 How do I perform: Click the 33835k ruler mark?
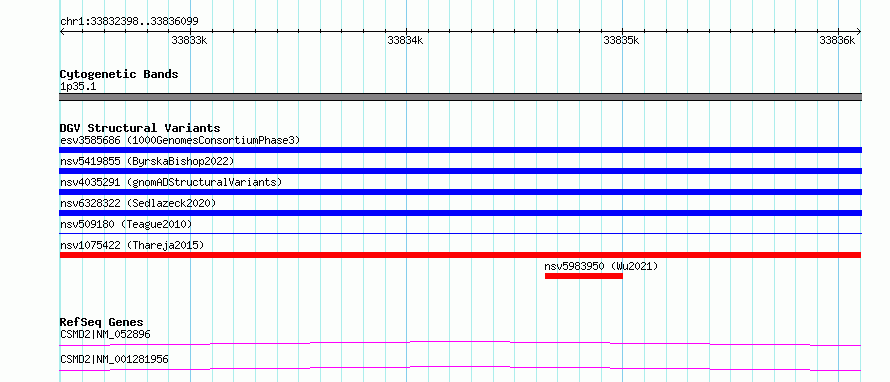pyautogui.click(x=622, y=40)
